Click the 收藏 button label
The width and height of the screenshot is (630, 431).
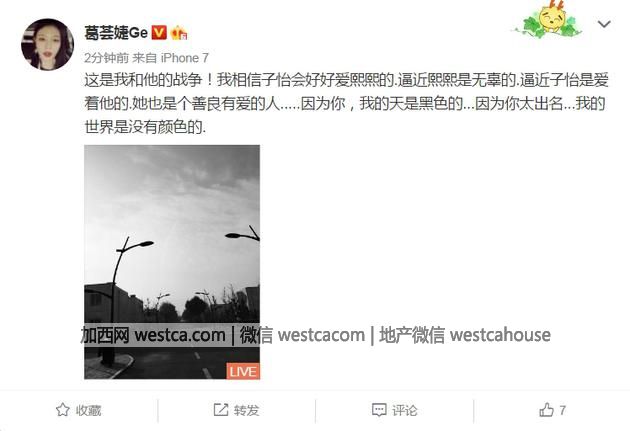[88, 411]
